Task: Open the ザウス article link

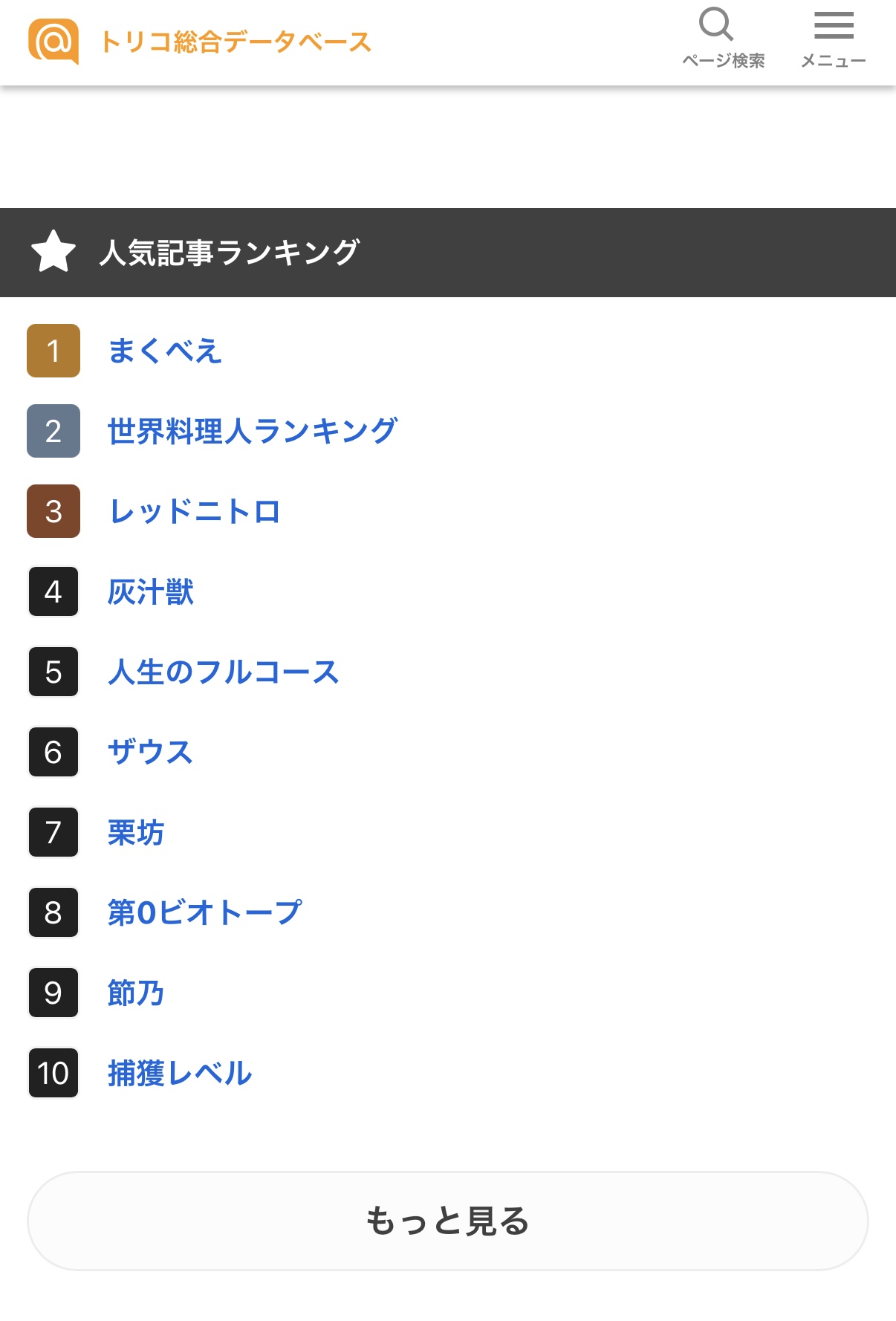Action: 150,752
